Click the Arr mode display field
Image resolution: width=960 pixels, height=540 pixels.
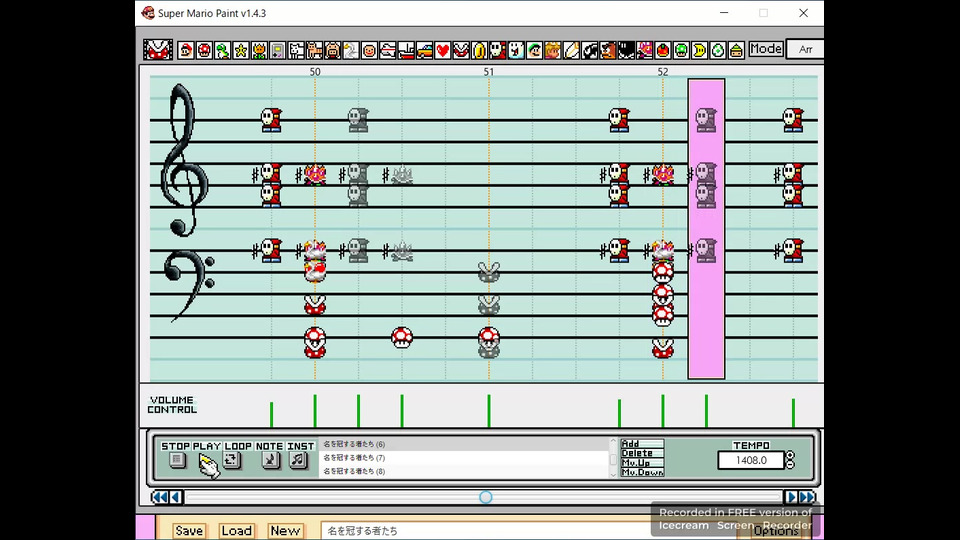click(805, 49)
